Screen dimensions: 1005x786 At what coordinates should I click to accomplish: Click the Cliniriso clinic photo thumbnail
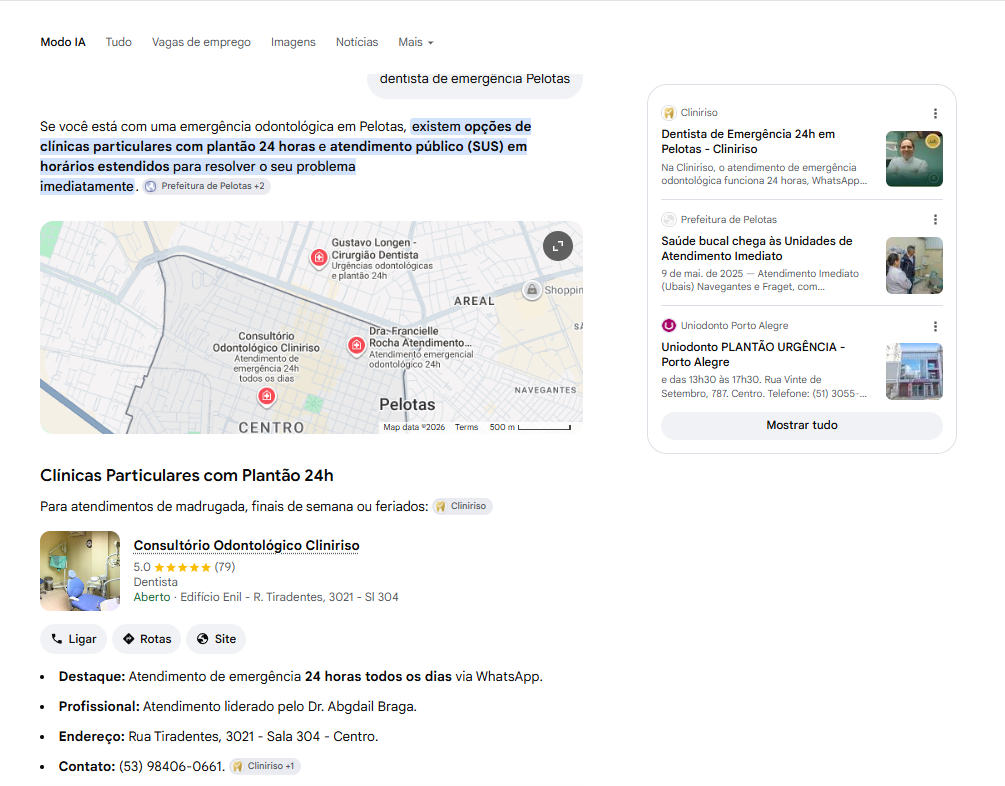point(80,571)
